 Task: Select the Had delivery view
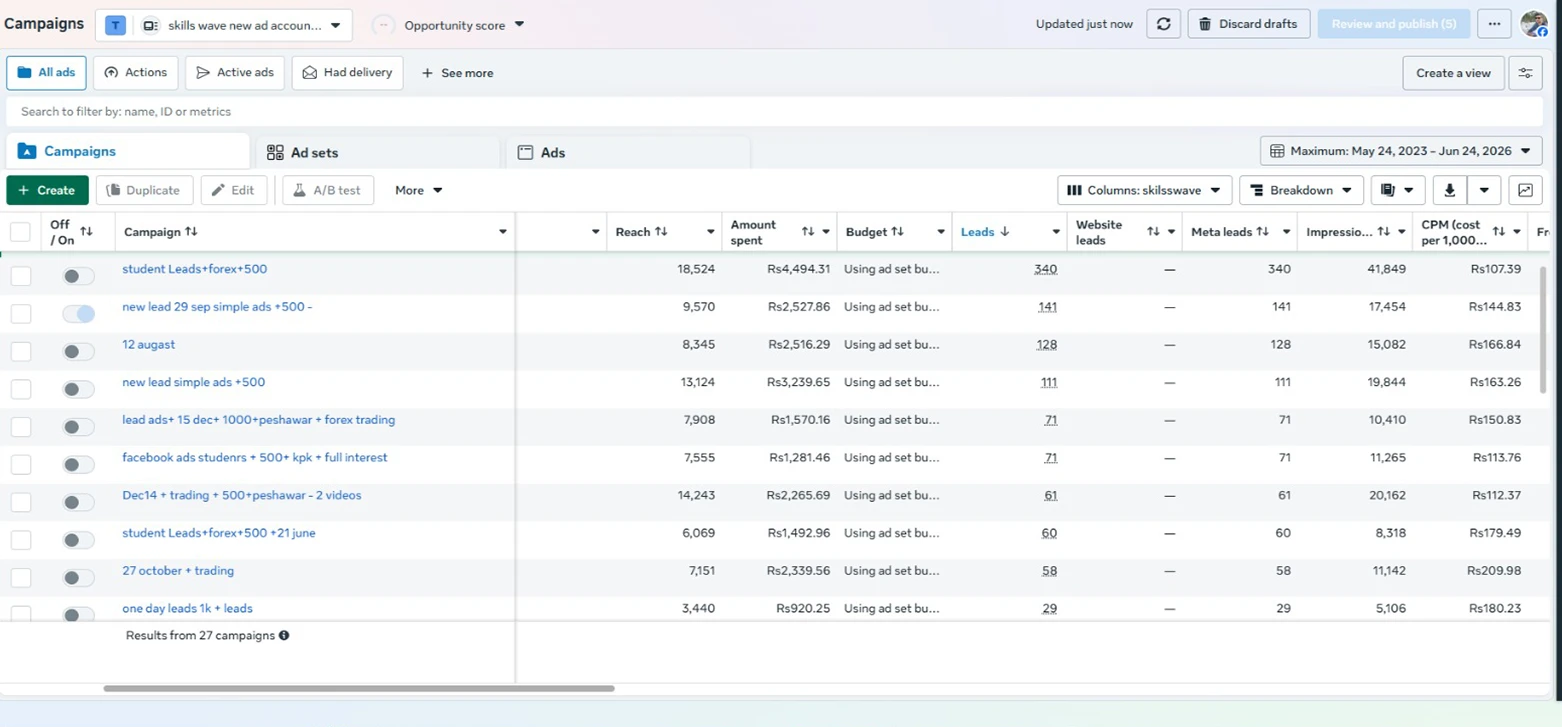[x=348, y=73]
